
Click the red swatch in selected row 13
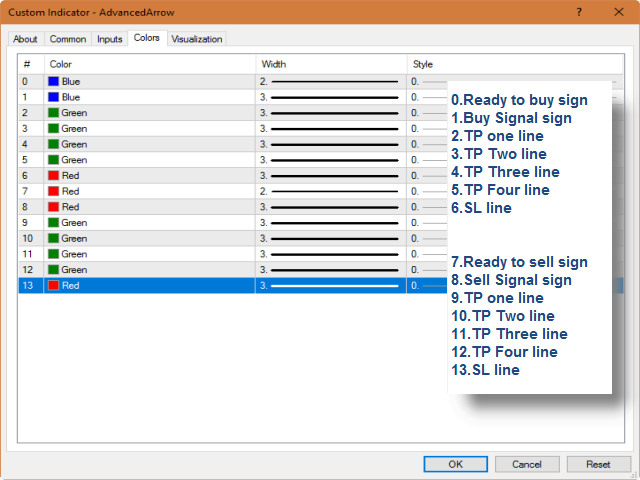tap(54, 285)
